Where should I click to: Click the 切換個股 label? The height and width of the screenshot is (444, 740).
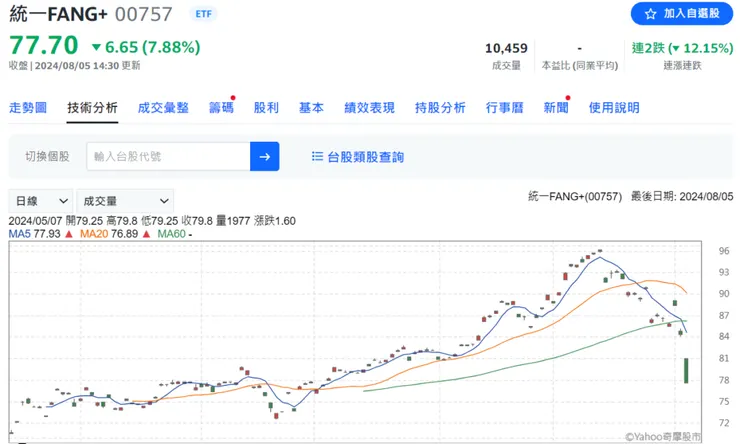pos(47,157)
